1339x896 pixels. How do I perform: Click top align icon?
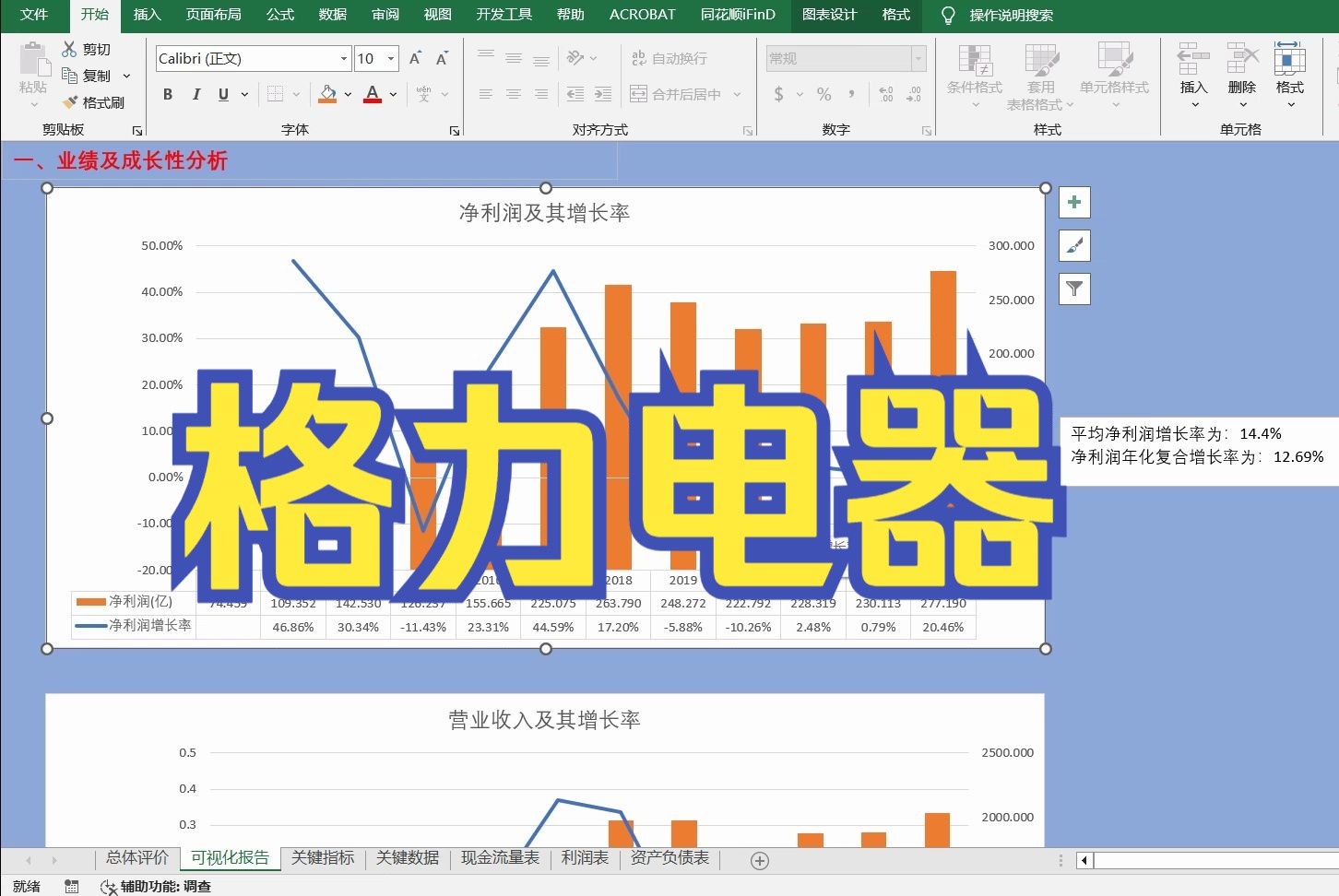point(486,57)
